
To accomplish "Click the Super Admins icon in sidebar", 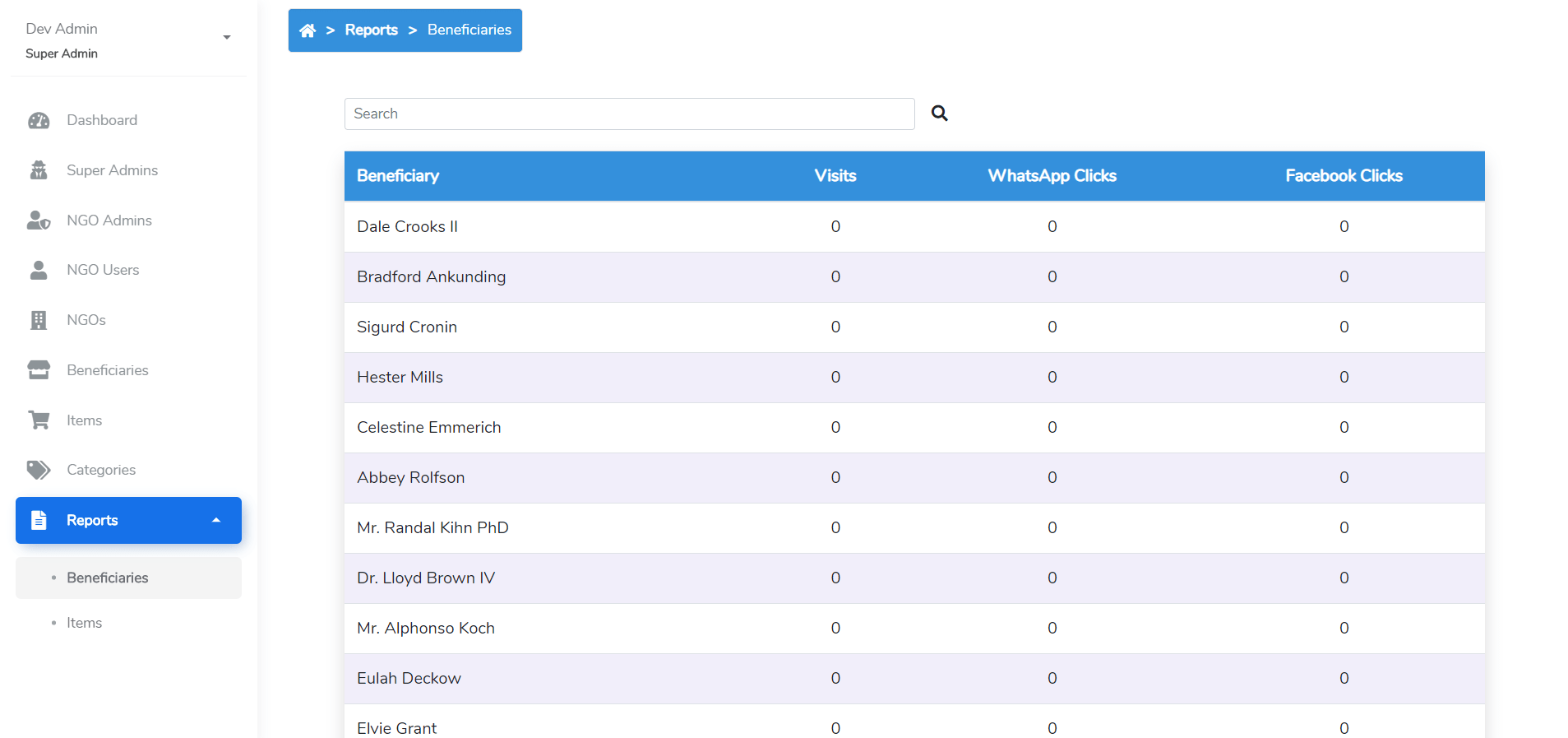I will point(39,170).
